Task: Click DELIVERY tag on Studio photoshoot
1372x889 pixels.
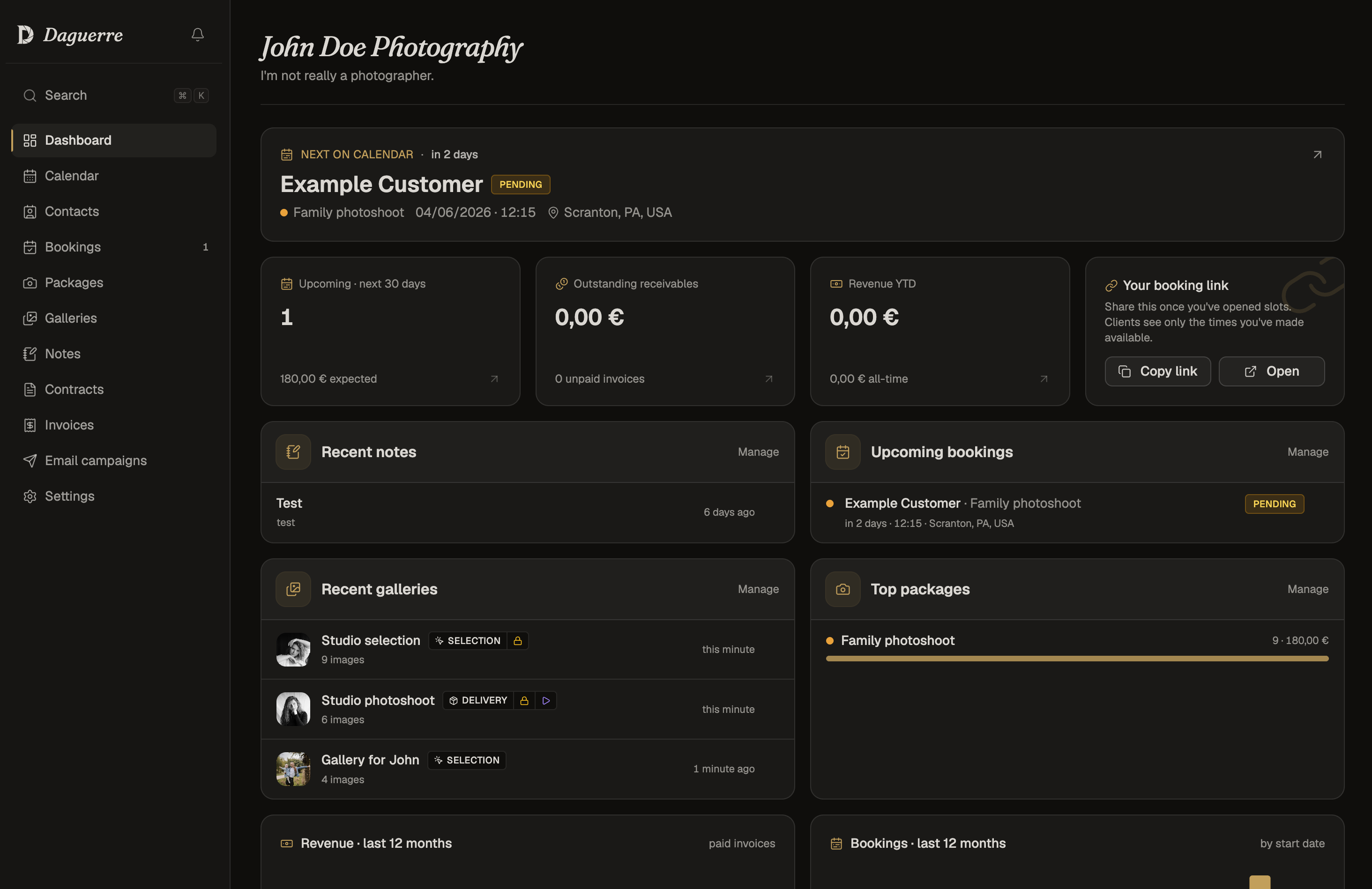Action: [478, 701]
